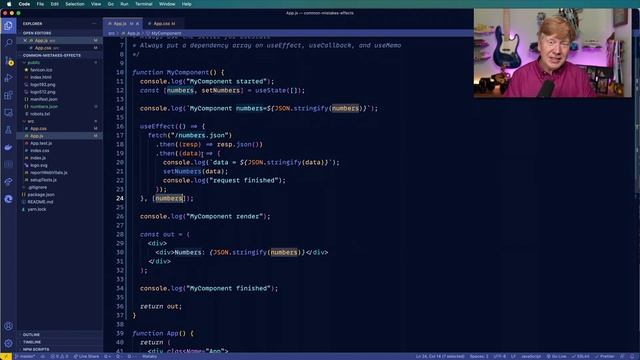Collapse the public folder
The image size is (640, 360).
click(59, 62)
